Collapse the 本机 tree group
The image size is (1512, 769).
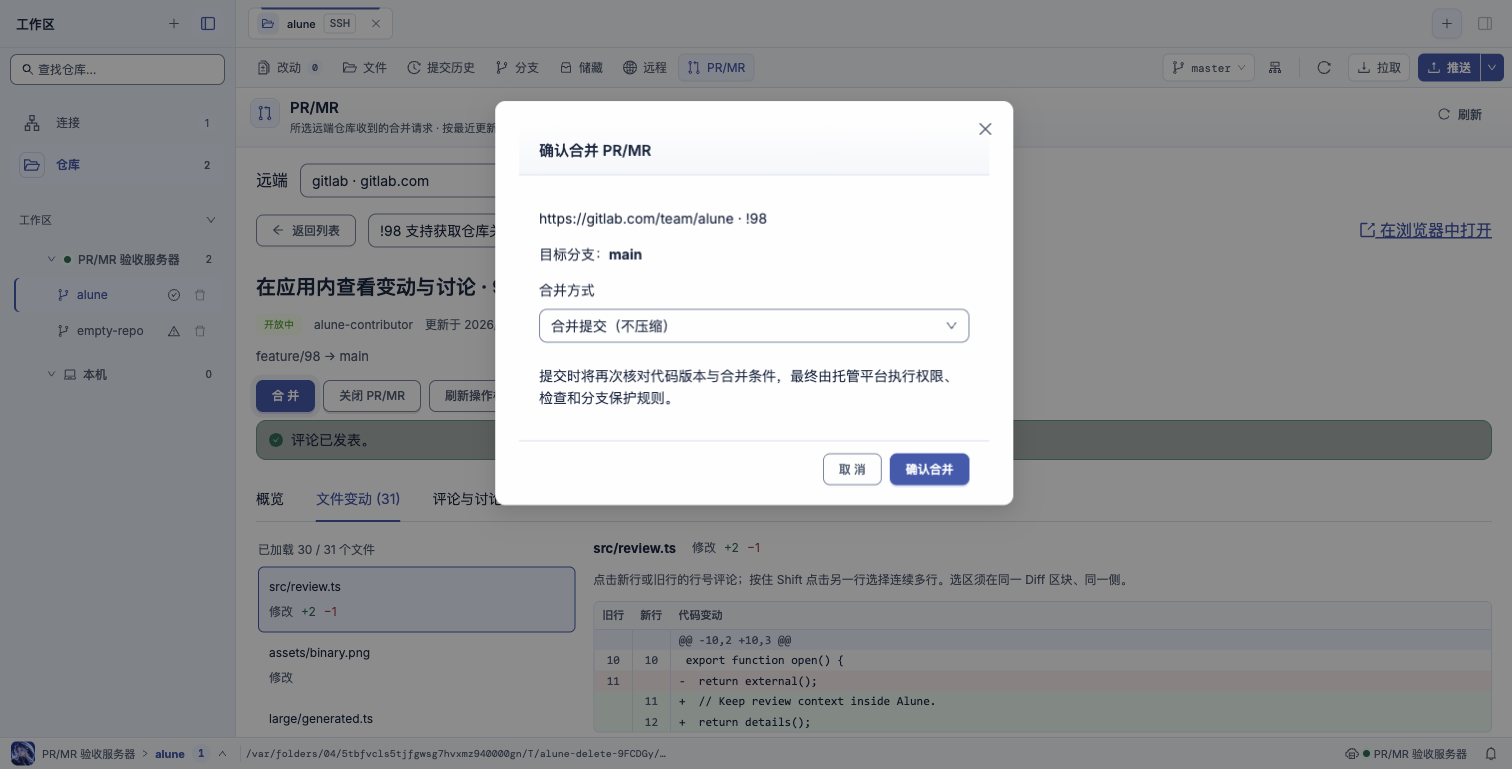tap(52, 375)
